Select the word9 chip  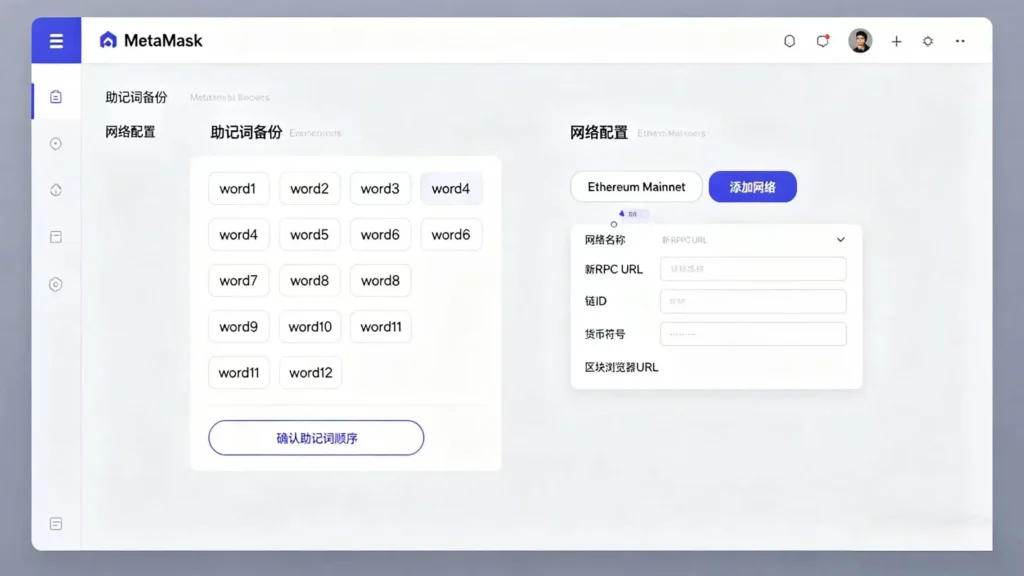point(238,327)
